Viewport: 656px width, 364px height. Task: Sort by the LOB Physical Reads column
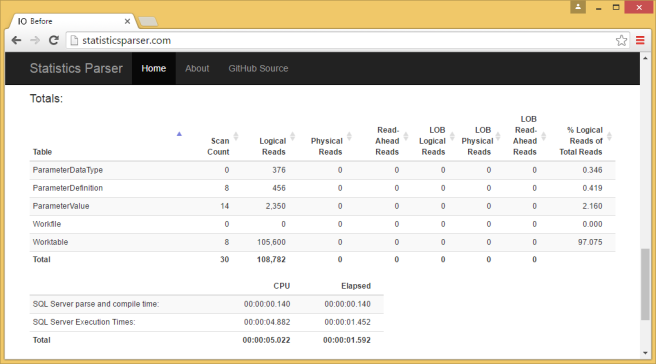coord(478,141)
